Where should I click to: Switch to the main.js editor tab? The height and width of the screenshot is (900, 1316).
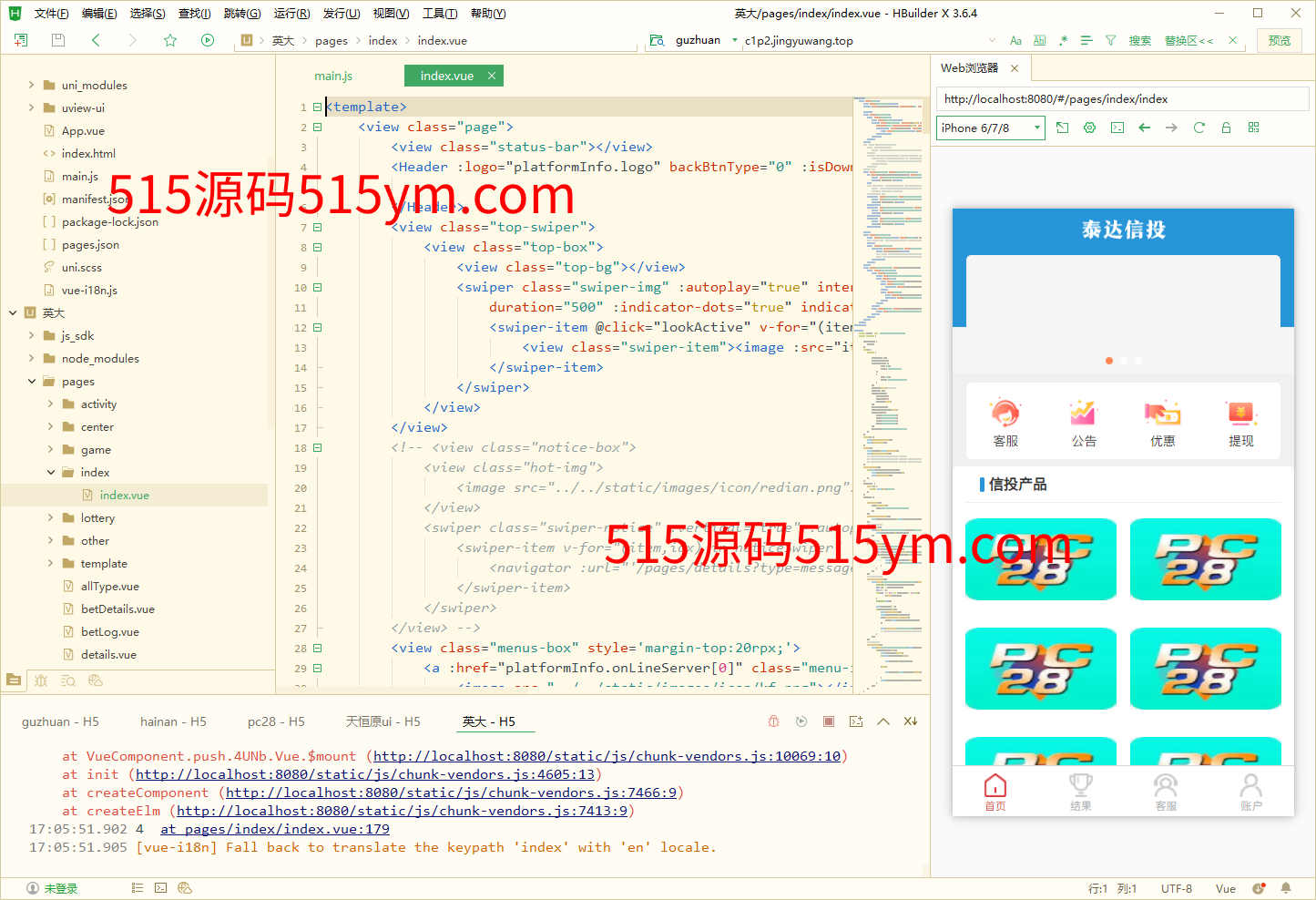(333, 77)
